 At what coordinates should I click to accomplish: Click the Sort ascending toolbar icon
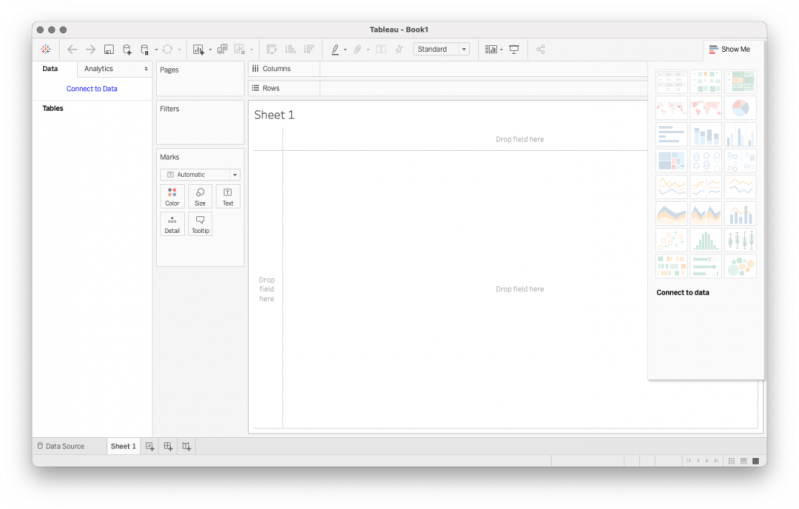coord(290,49)
